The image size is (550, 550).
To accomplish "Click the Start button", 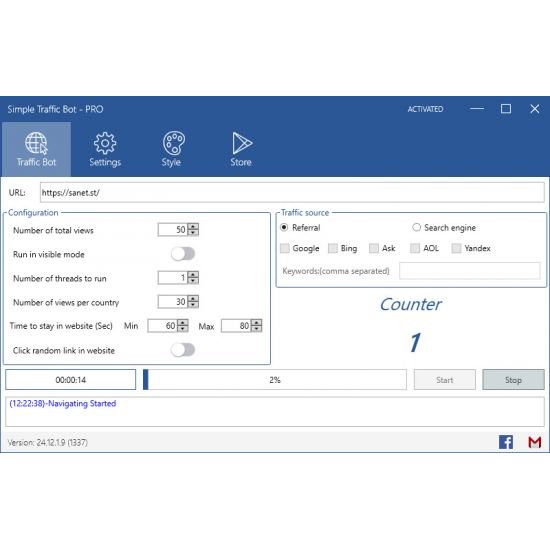I will (444, 380).
